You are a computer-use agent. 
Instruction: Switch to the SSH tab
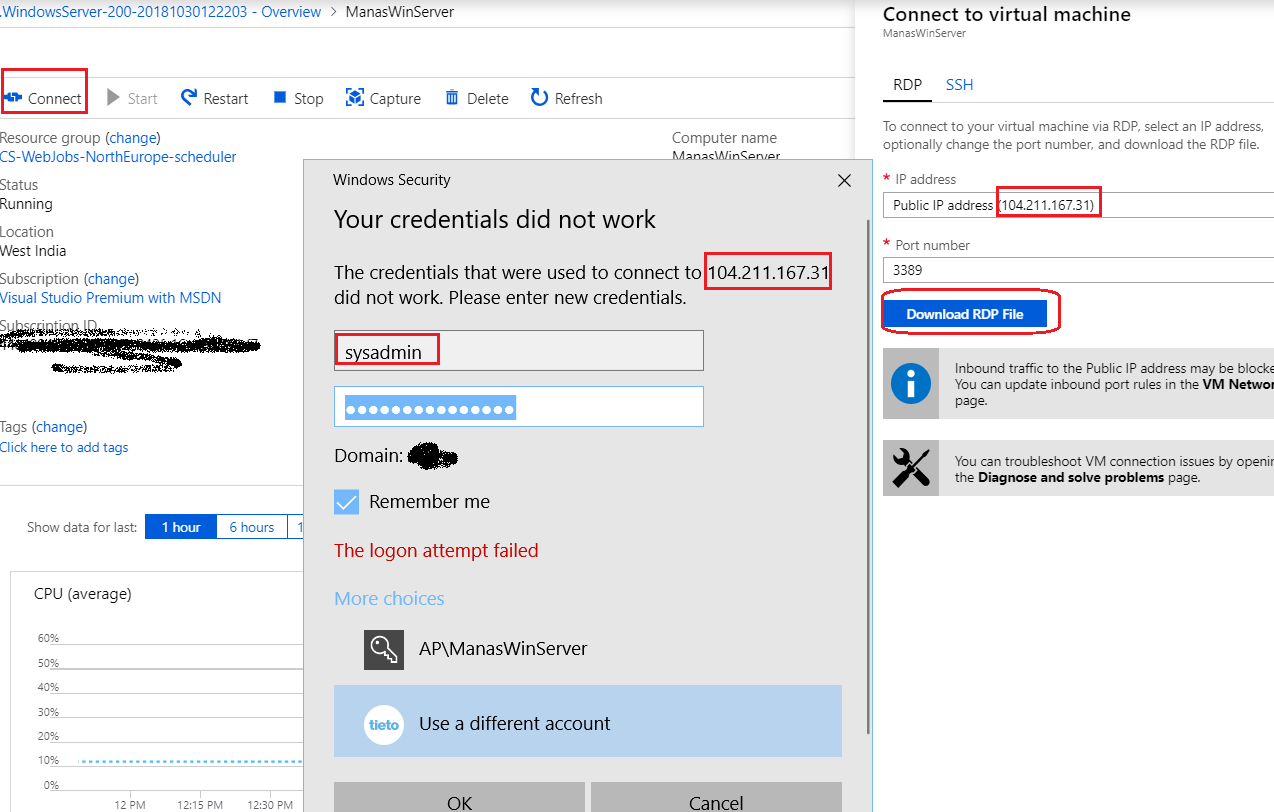click(x=958, y=85)
